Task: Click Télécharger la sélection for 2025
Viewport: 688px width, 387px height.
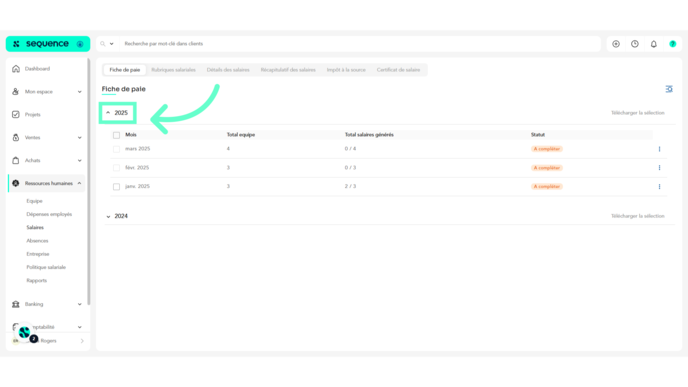Action: 638,113
